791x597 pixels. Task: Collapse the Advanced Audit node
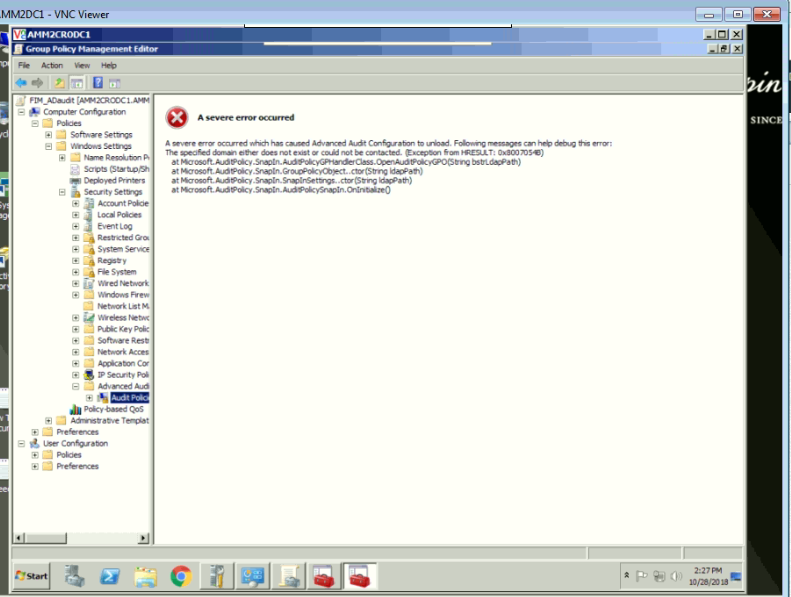(x=76, y=387)
